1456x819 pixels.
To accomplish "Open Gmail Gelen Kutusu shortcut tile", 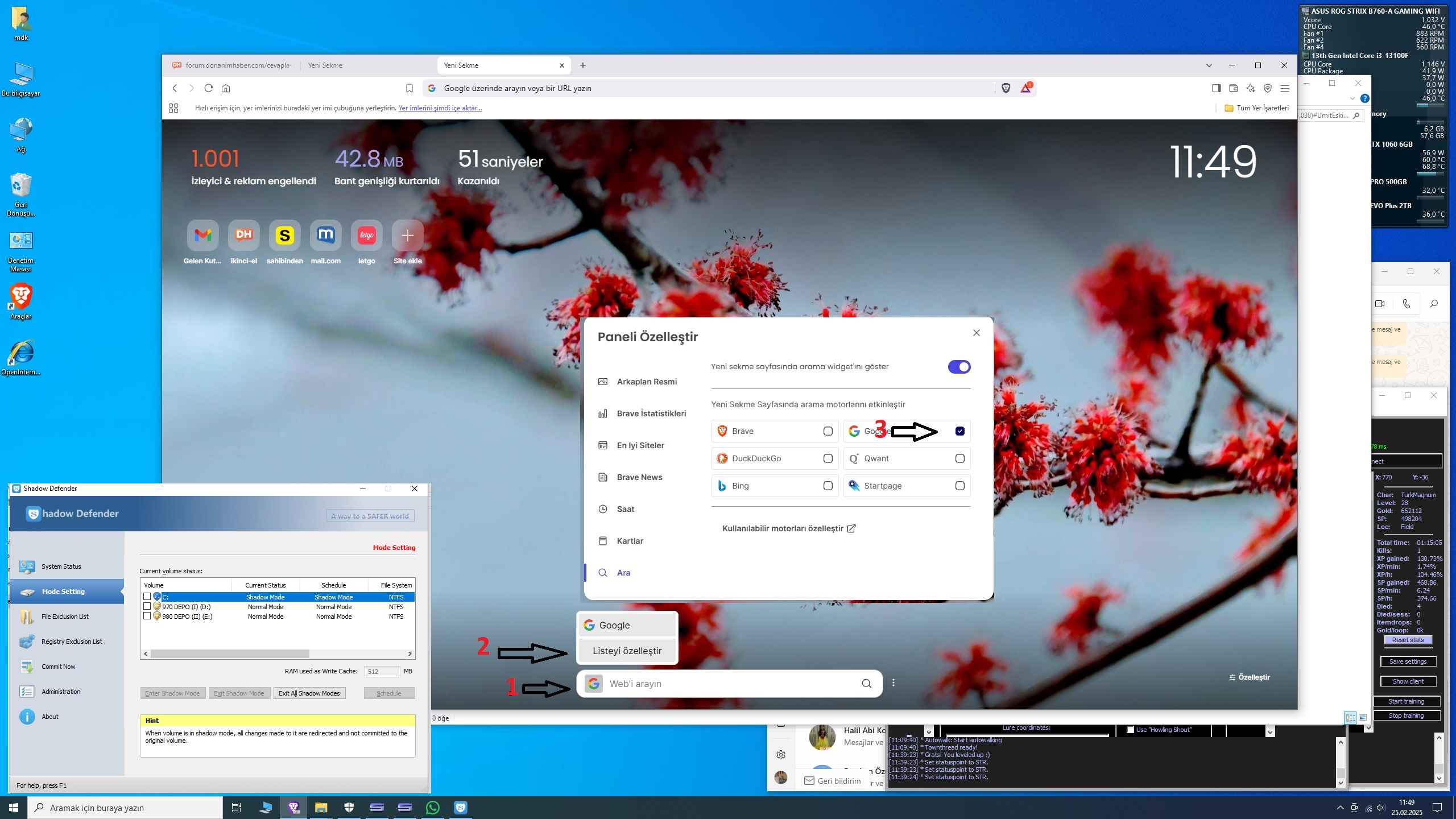I will point(202,235).
